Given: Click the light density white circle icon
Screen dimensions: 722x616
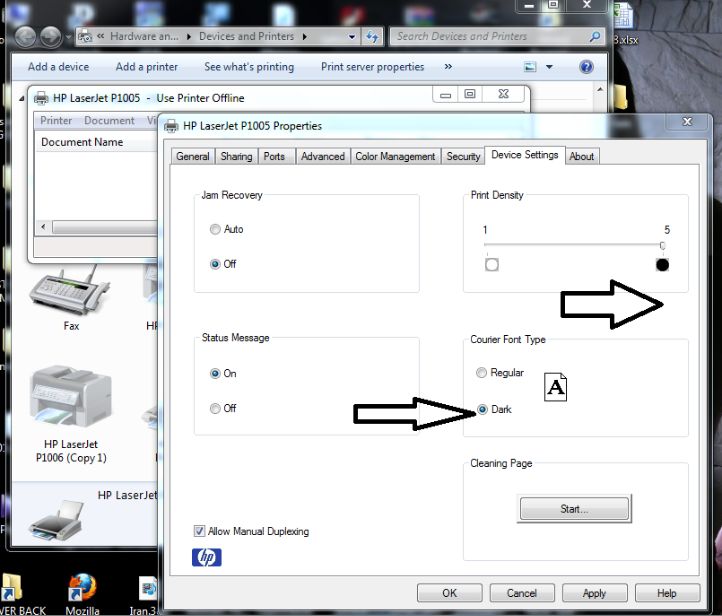Looking at the screenshot, I should coord(492,265).
